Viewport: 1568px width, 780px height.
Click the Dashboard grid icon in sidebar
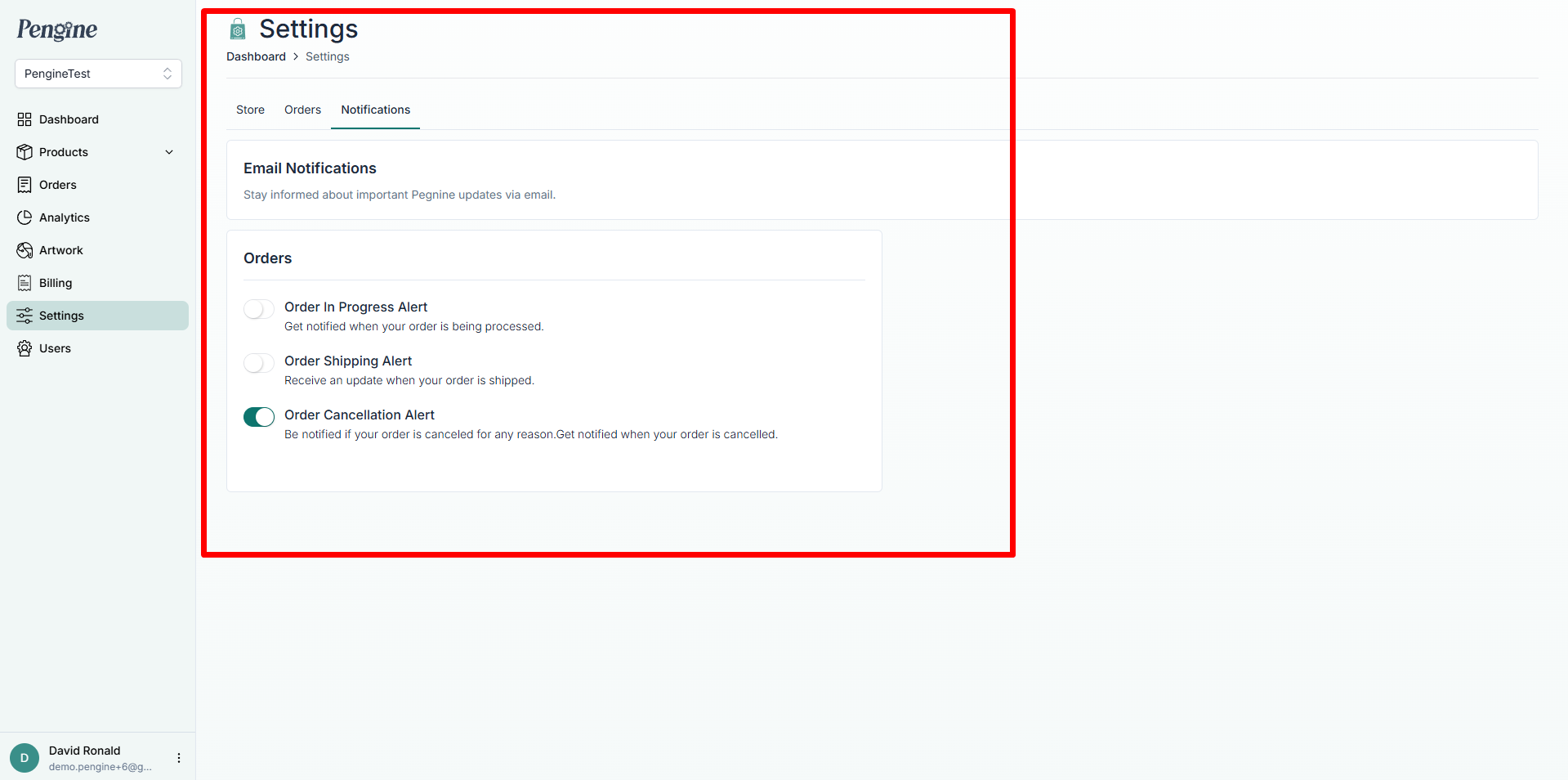tap(25, 119)
